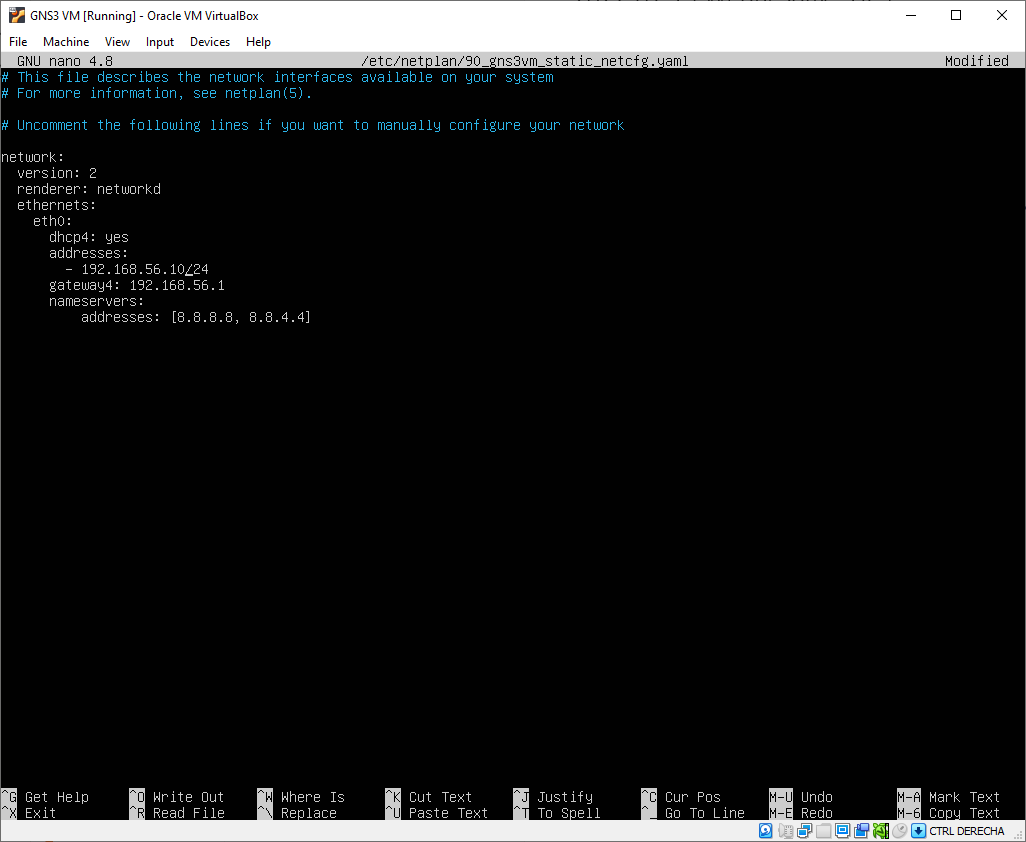Click the '^C Cur Pos' nano shortcut
This screenshot has height=842, width=1026.
[x=681, y=797]
